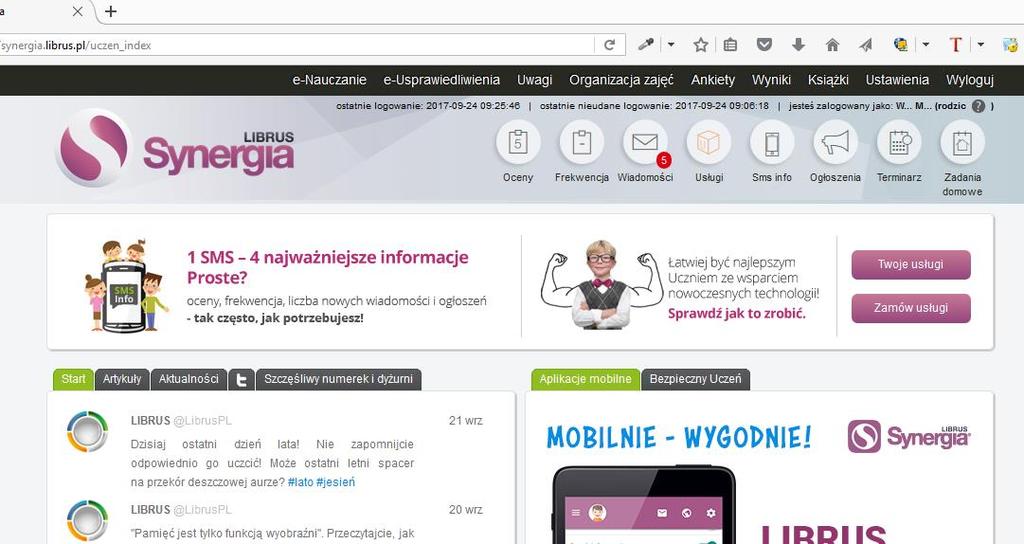Click the red T extension icon
Viewport: 1024px width, 544px height.
[x=955, y=45]
